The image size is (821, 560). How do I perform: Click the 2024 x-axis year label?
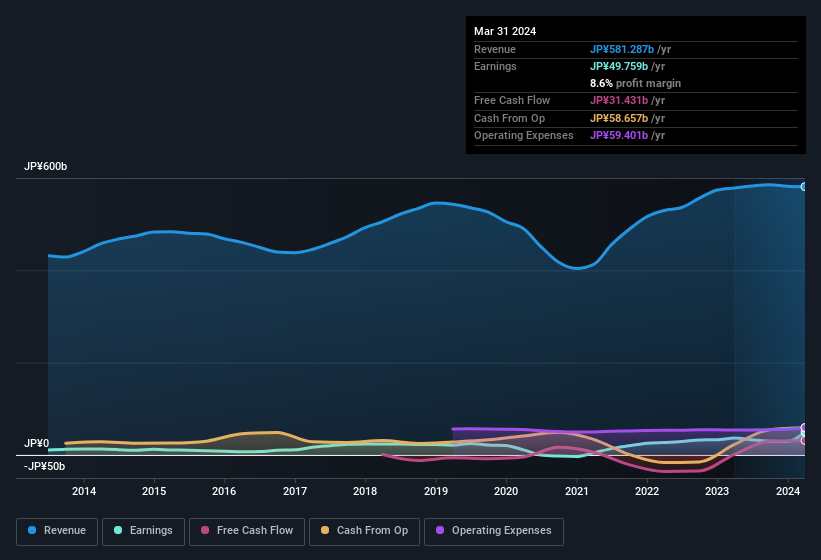788,491
